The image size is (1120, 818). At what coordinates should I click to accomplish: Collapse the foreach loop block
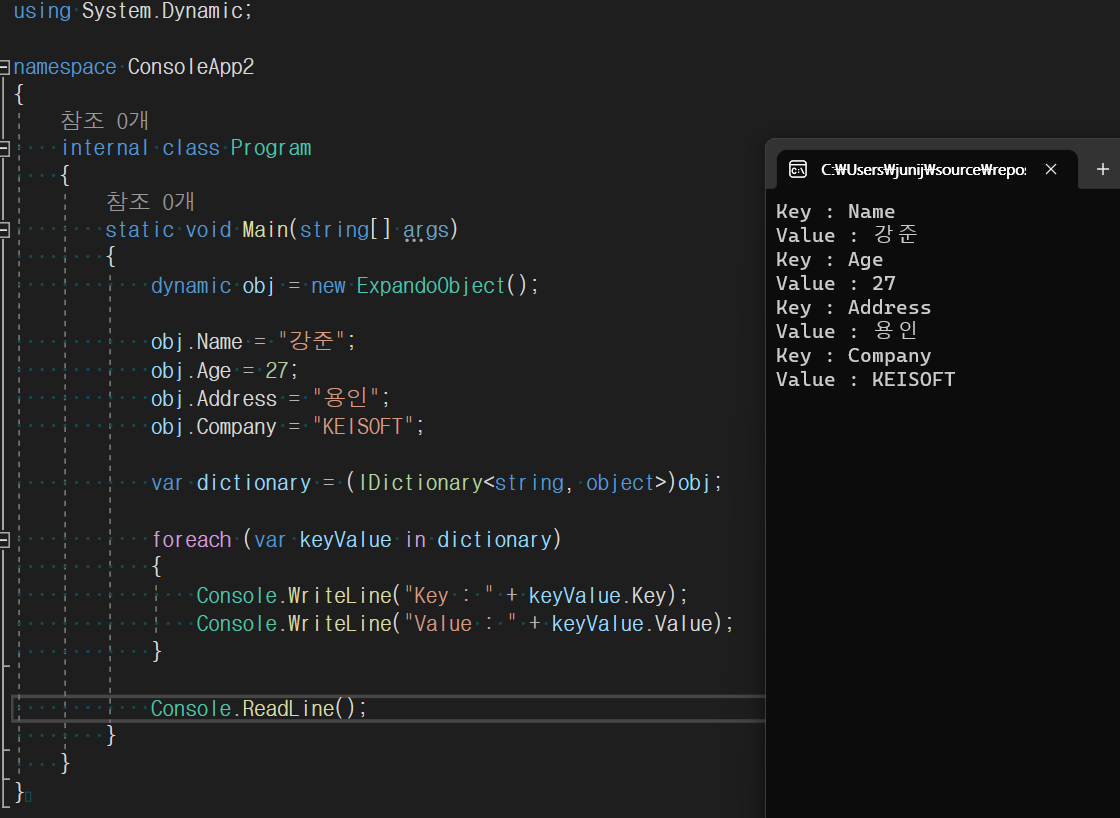pyautogui.click(x=5, y=539)
